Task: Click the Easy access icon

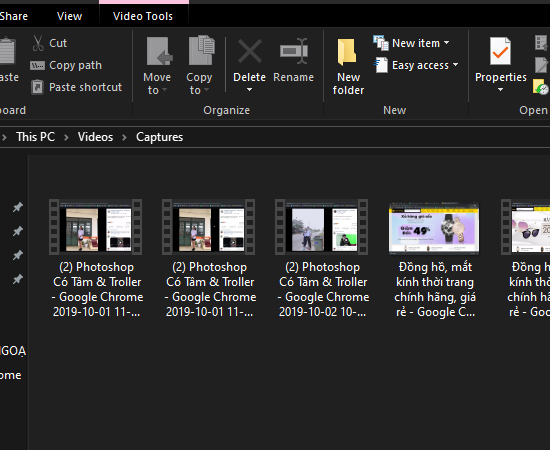Action: point(381,65)
